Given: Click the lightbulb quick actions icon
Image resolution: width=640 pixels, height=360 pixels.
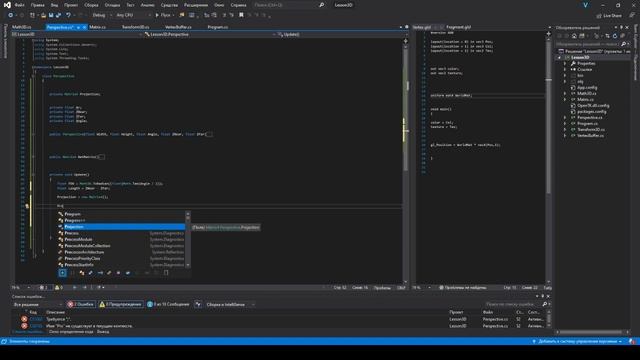Looking at the screenshot, I should click(27, 206).
